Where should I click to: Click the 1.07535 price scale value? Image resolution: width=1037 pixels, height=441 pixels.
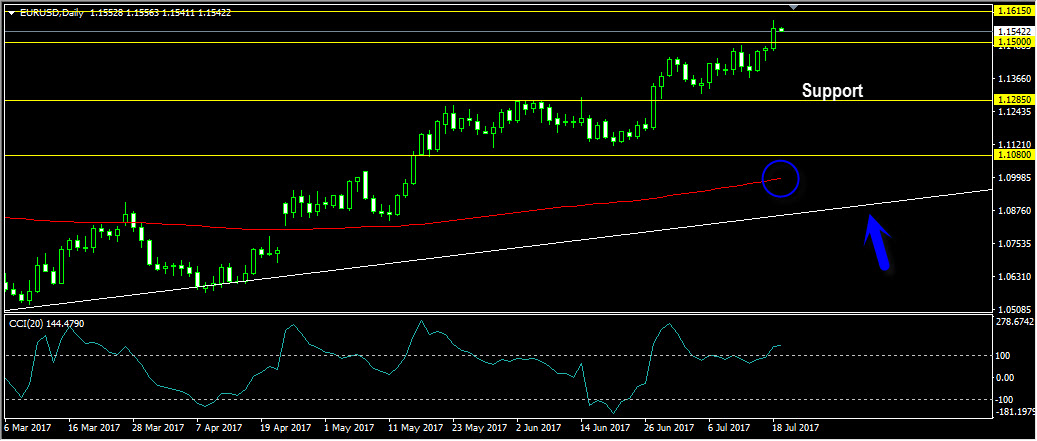click(1015, 243)
